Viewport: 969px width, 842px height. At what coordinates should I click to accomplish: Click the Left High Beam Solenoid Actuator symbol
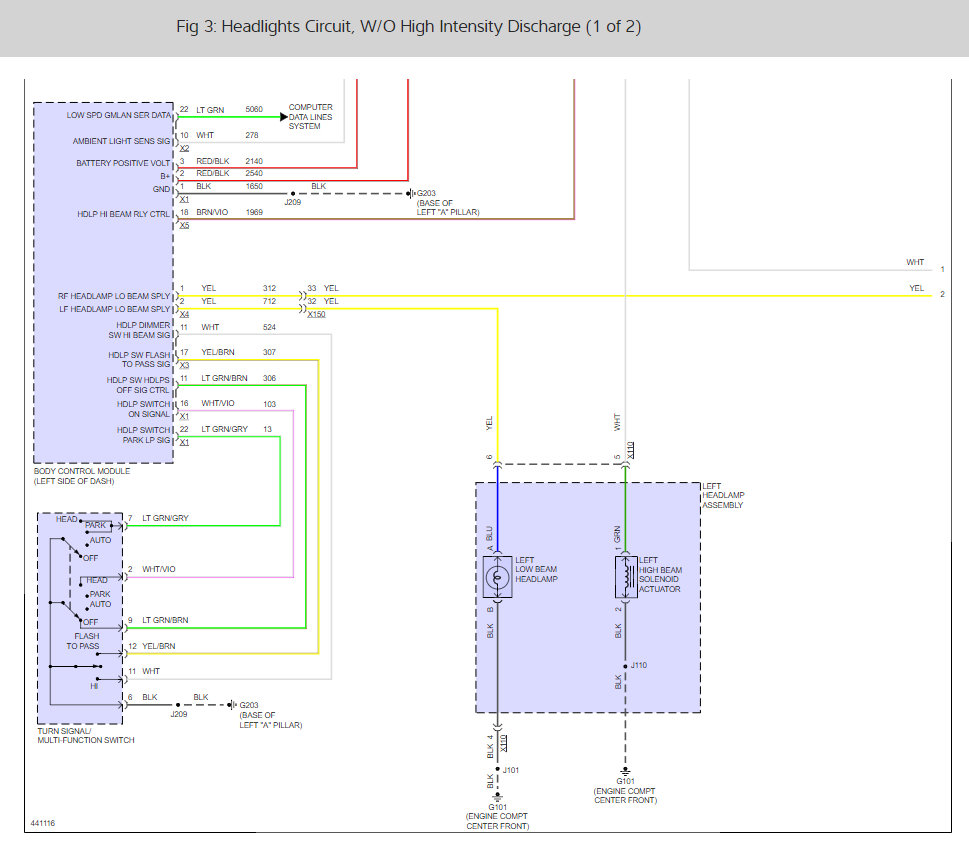[625, 577]
